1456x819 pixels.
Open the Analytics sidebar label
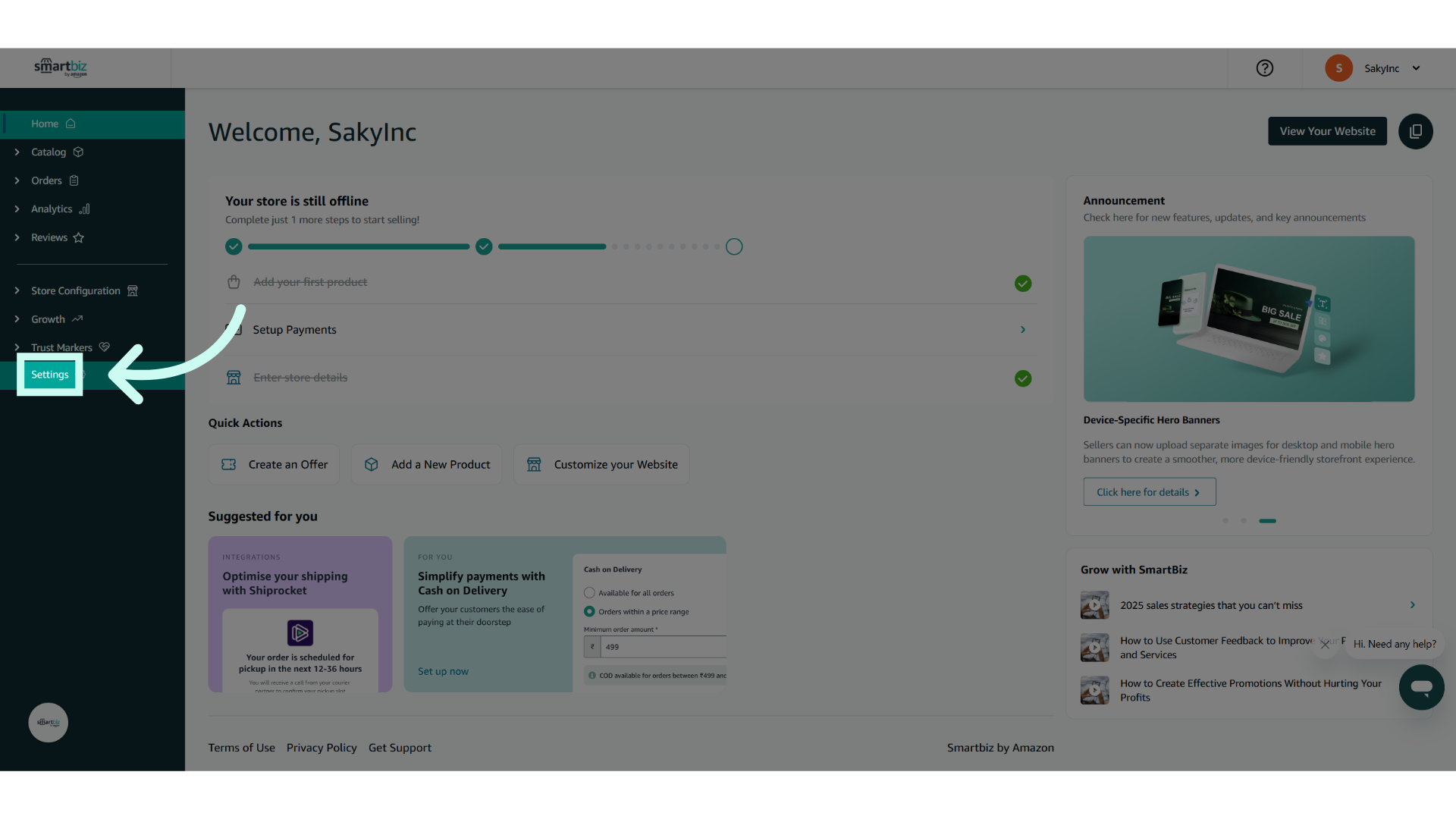pyautogui.click(x=52, y=209)
